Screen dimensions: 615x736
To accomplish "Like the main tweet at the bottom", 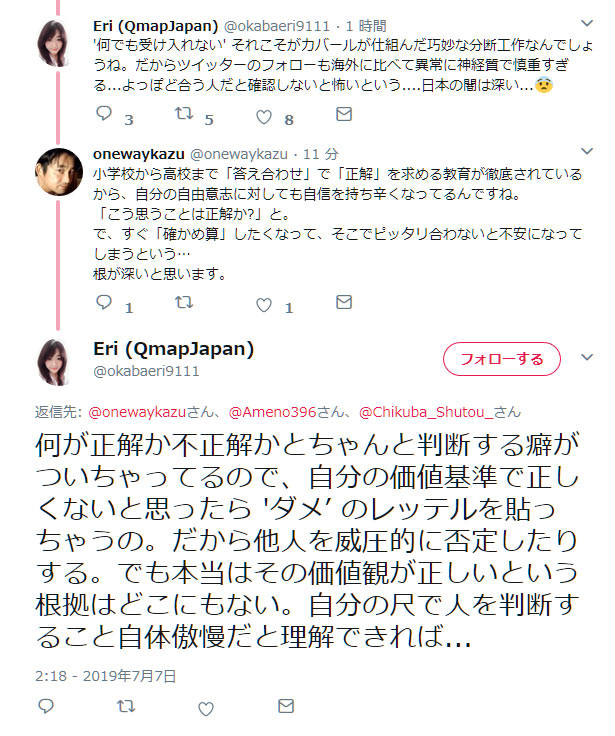I will point(206,709).
